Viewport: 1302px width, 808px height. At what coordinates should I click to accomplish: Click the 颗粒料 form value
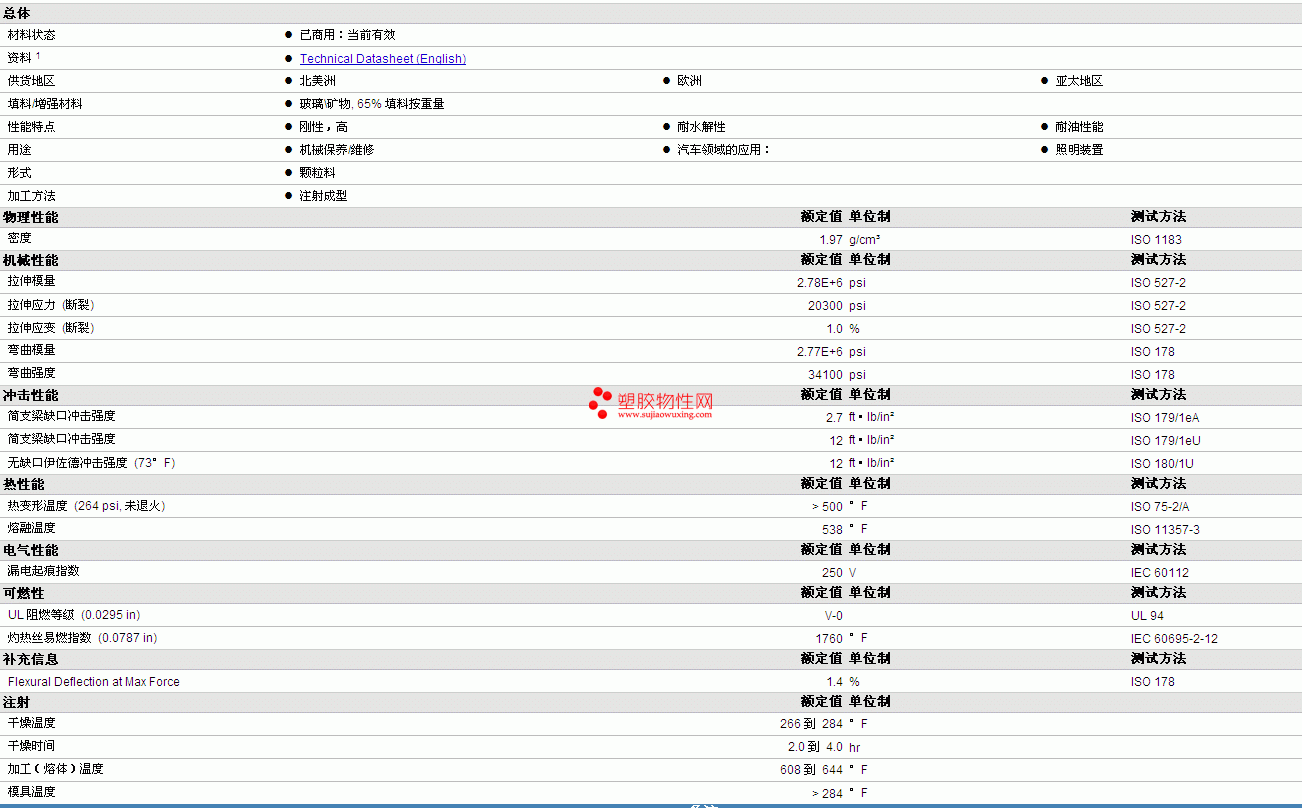coord(317,173)
